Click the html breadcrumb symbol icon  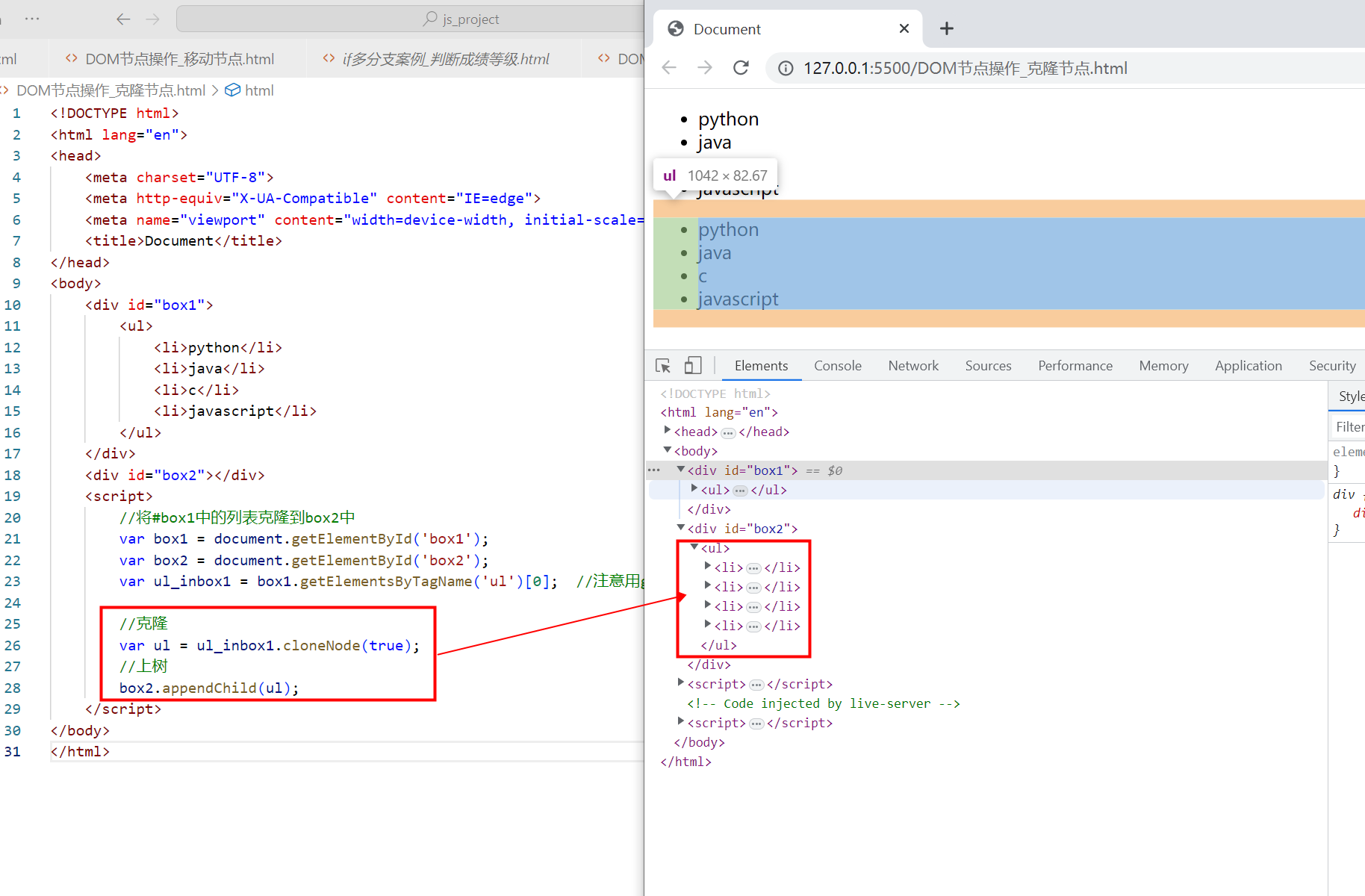tap(232, 90)
